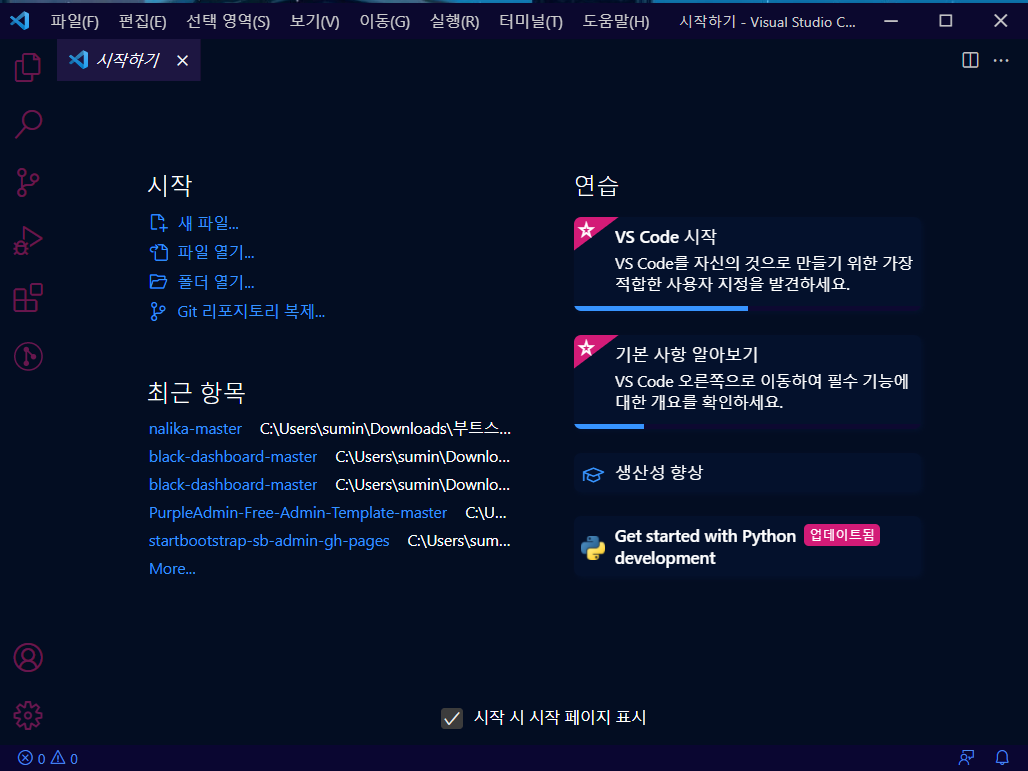Click the More... recent items link

coord(172,569)
